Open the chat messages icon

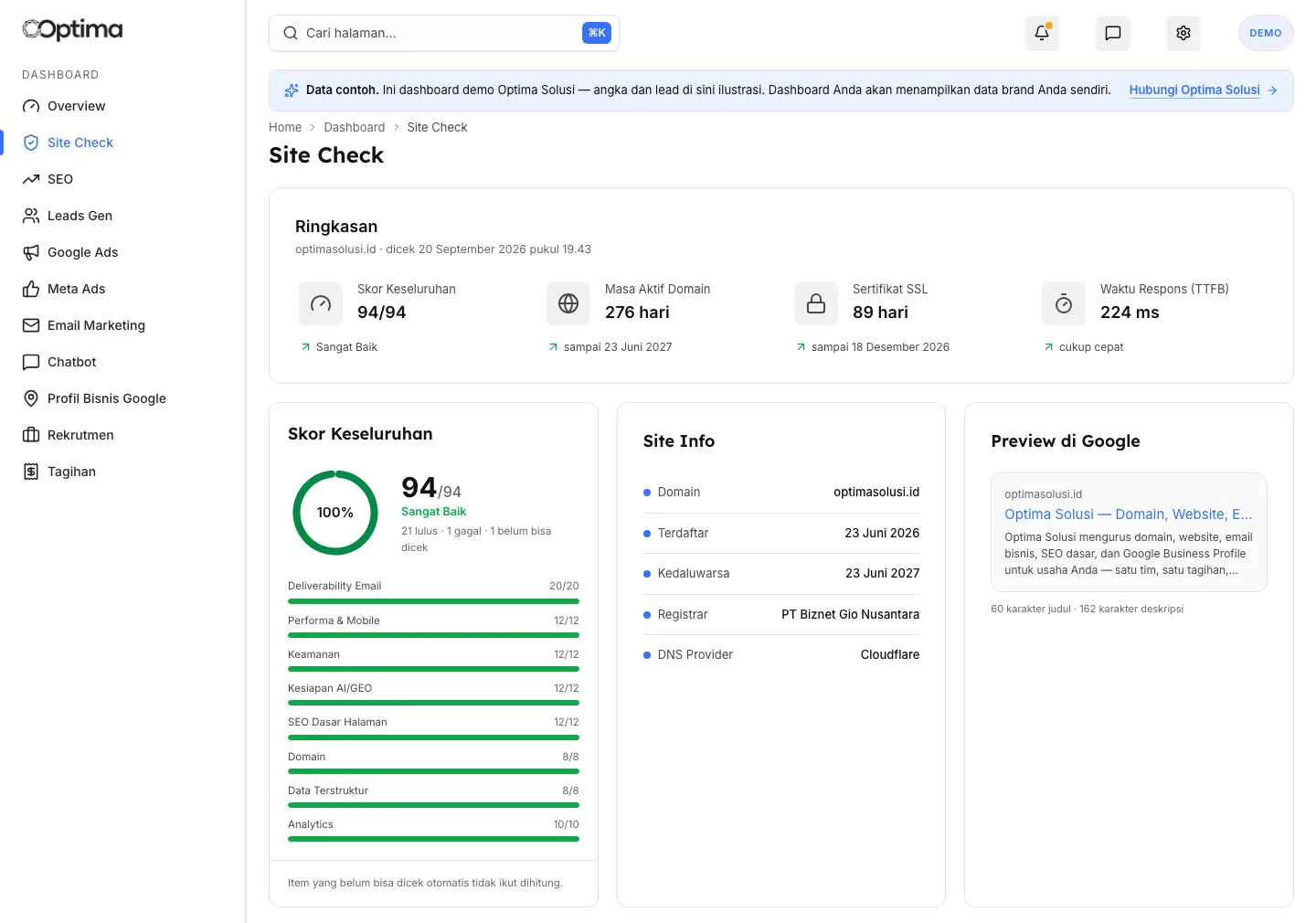[x=1113, y=33]
